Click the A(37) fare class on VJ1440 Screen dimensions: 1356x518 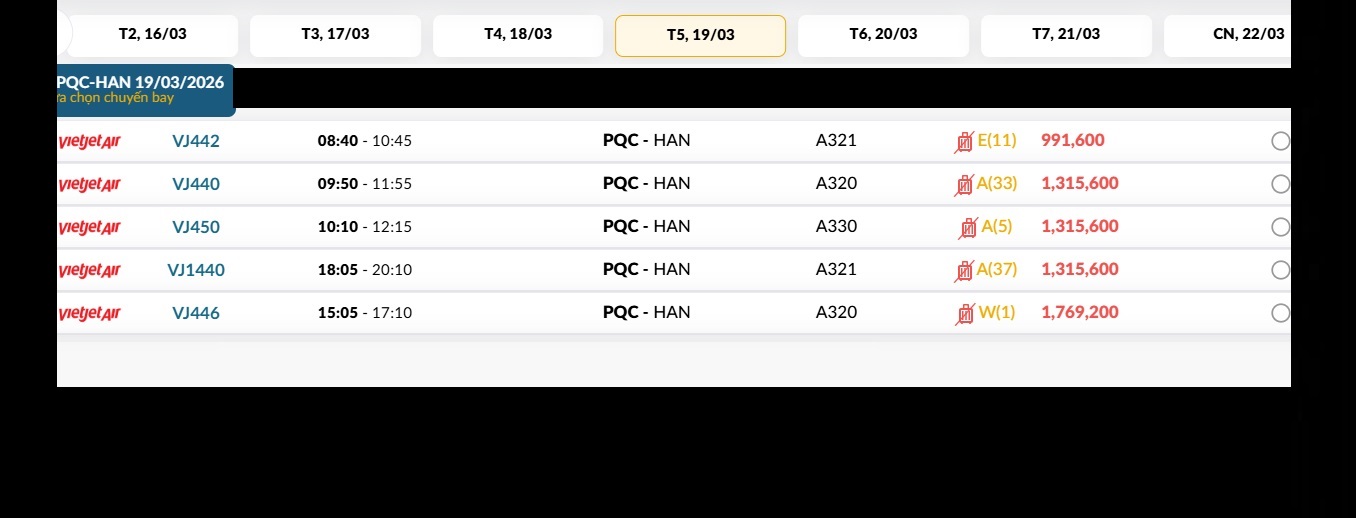point(996,270)
